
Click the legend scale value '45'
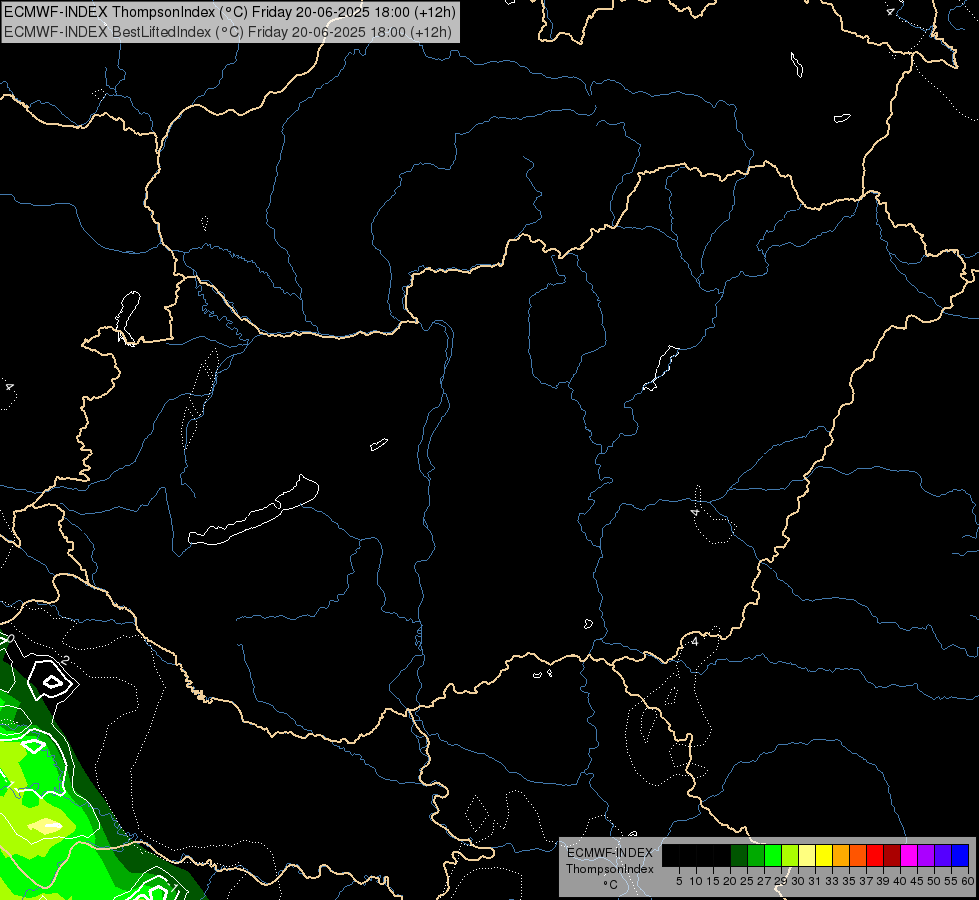click(x=917, y=881)
